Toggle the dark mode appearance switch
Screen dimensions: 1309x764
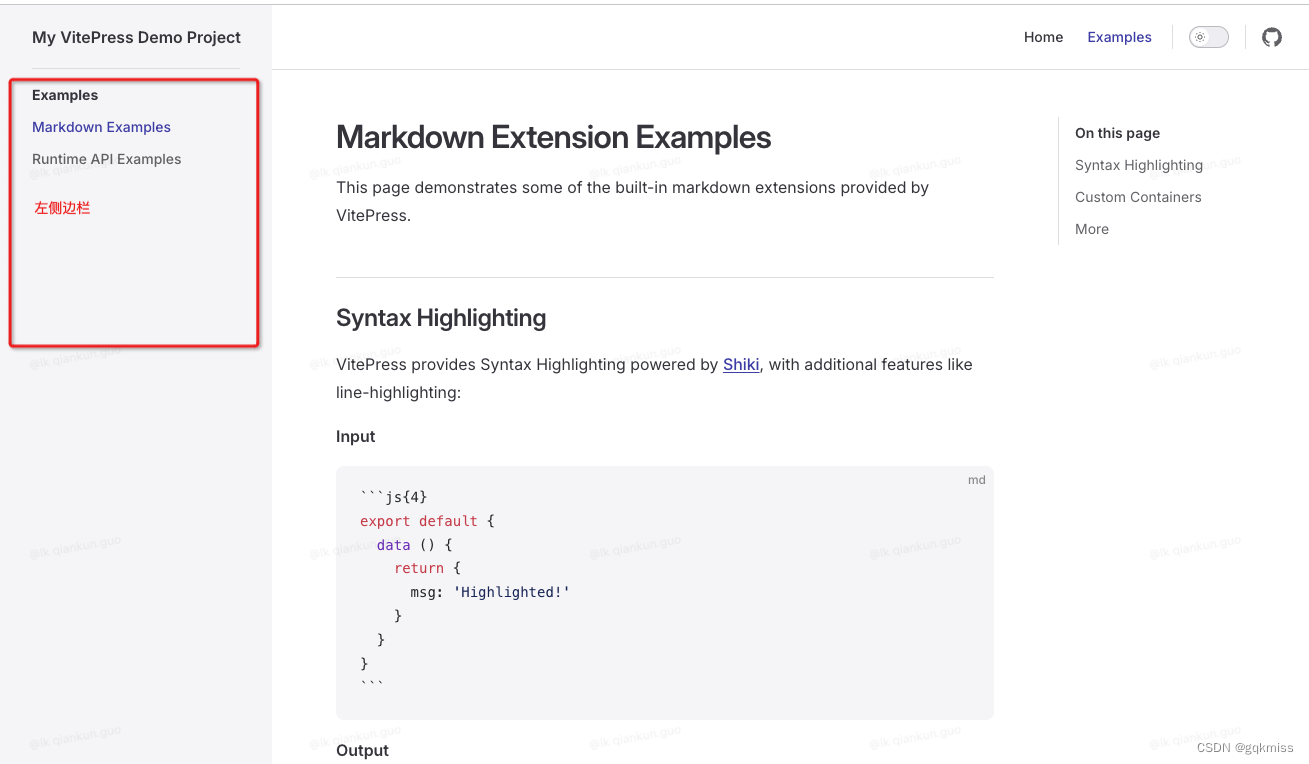pos(1208,37)
